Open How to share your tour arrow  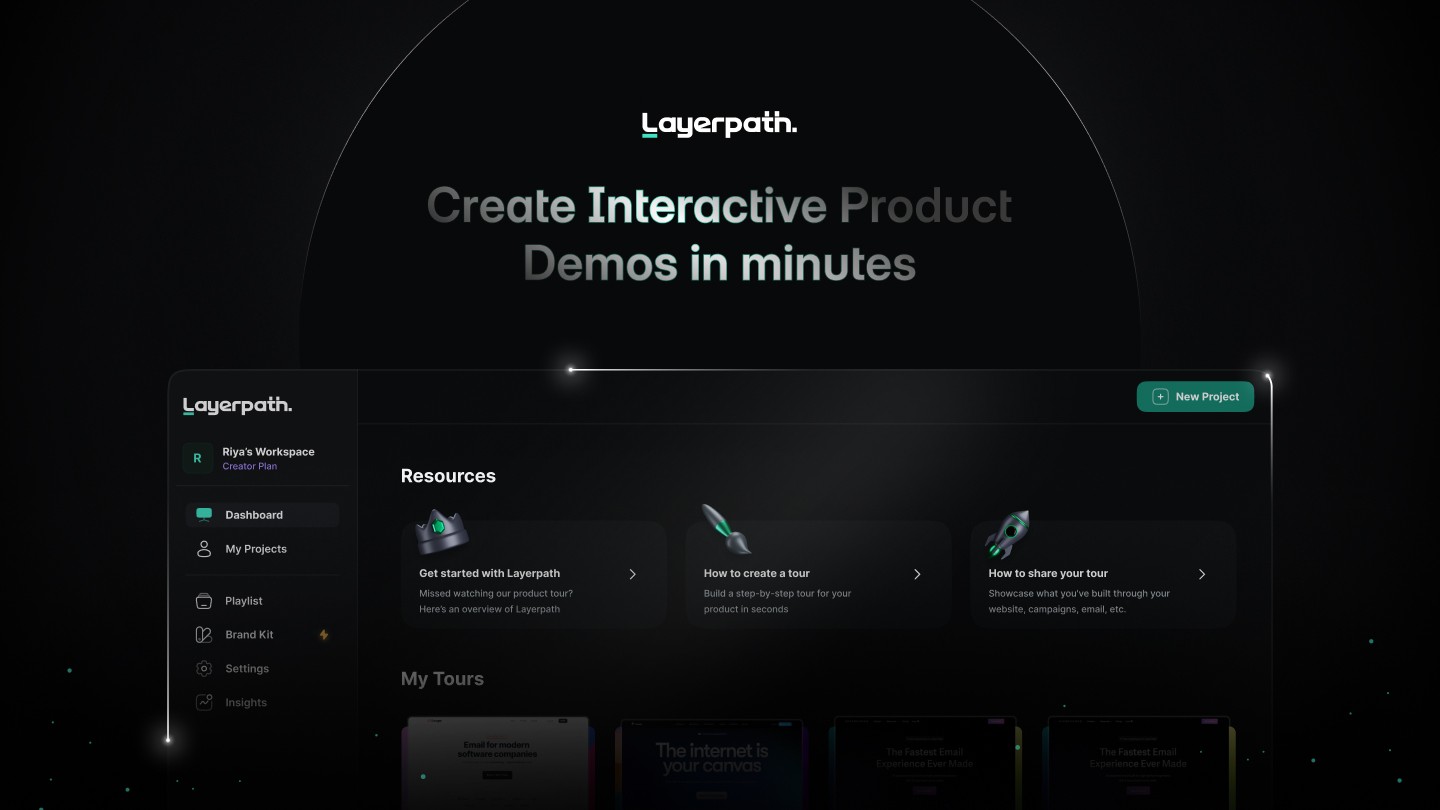coord(1201,574)
